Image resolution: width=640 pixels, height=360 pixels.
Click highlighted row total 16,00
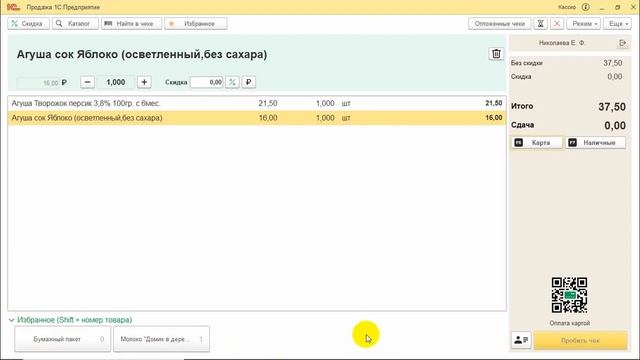point(494,118)
